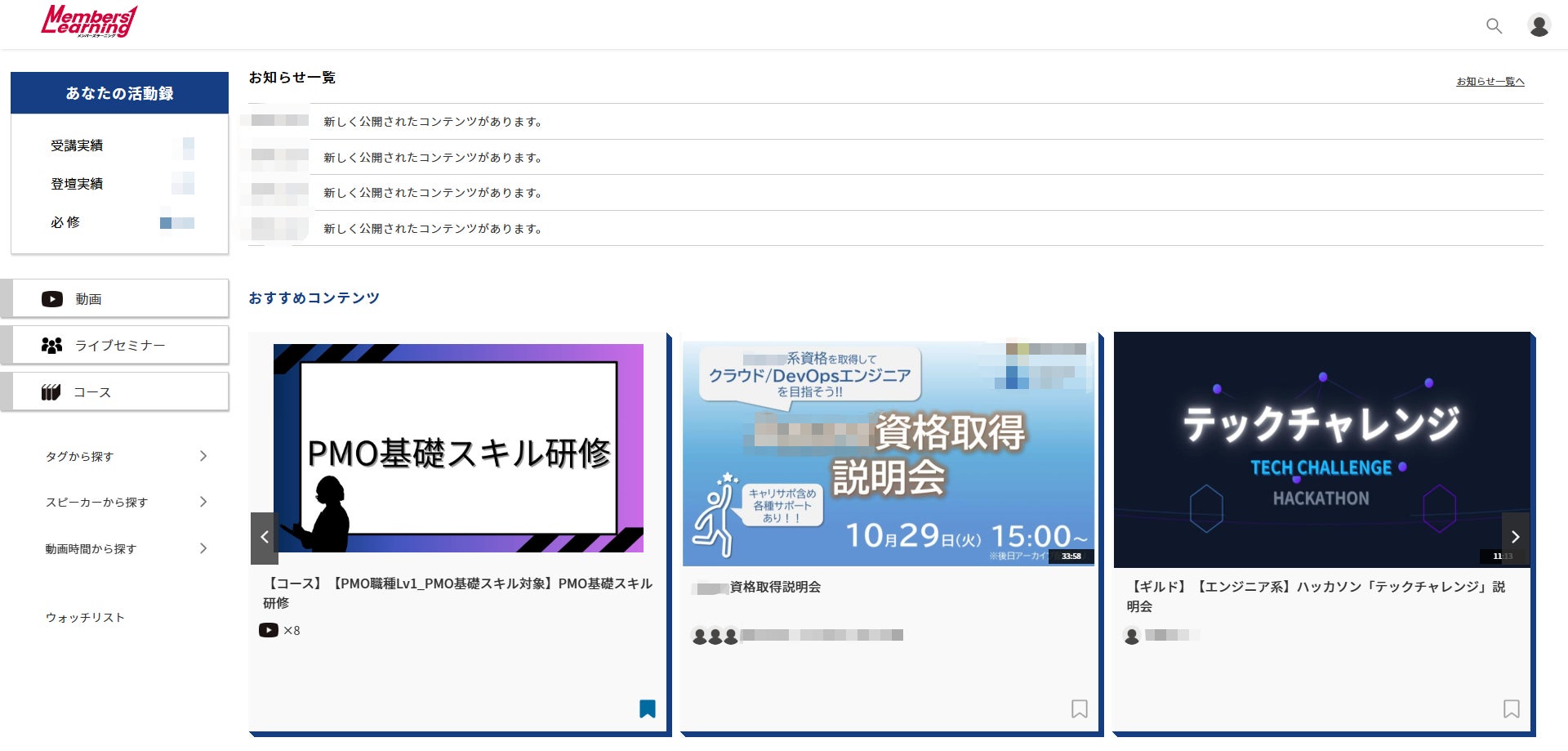Click the books icon beside コース
The height and width of the screenshot is (751, 1568).
click(51, 392)
